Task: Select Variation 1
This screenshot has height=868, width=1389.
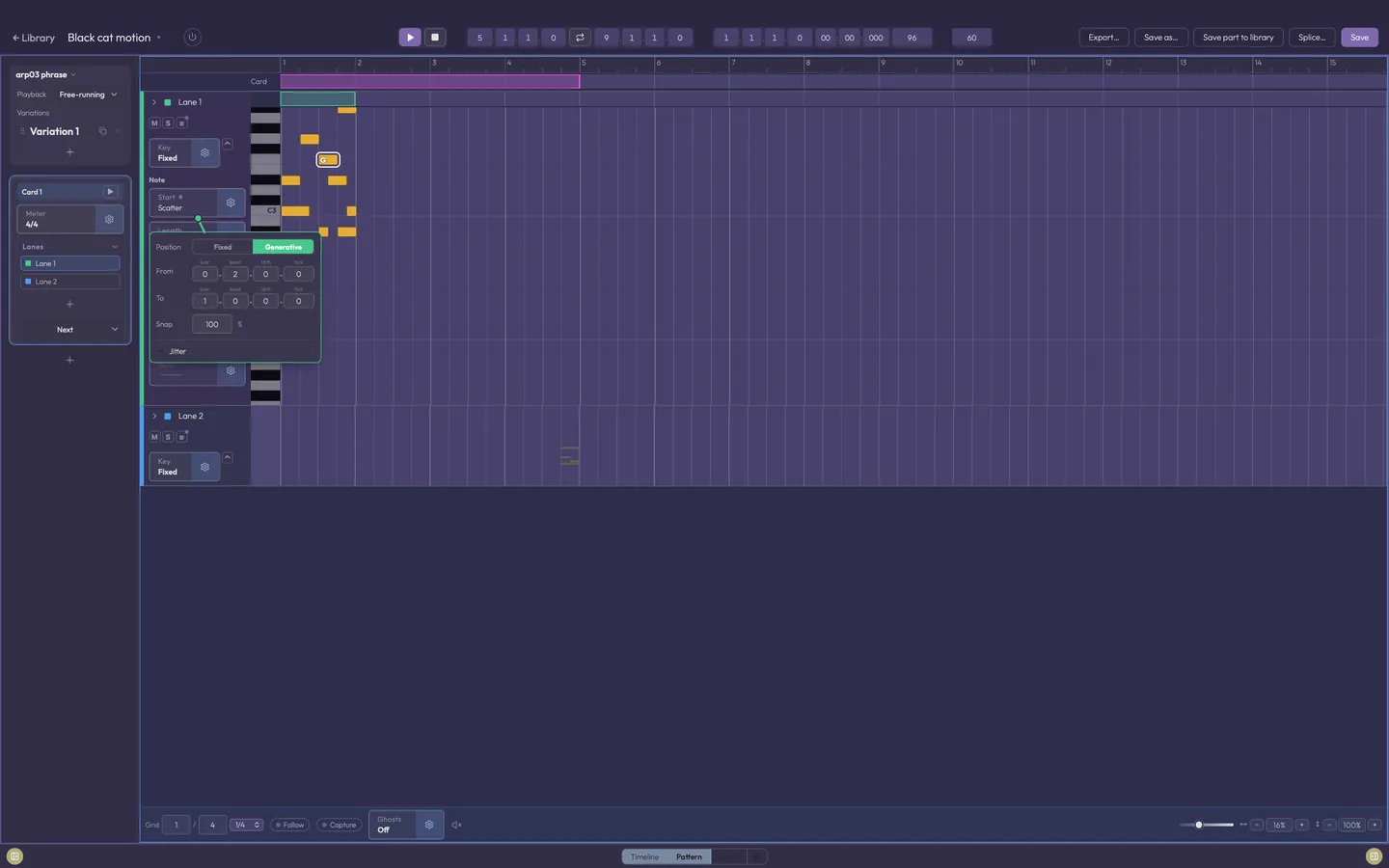Action: pyautogui.click(x=55, y=131)
